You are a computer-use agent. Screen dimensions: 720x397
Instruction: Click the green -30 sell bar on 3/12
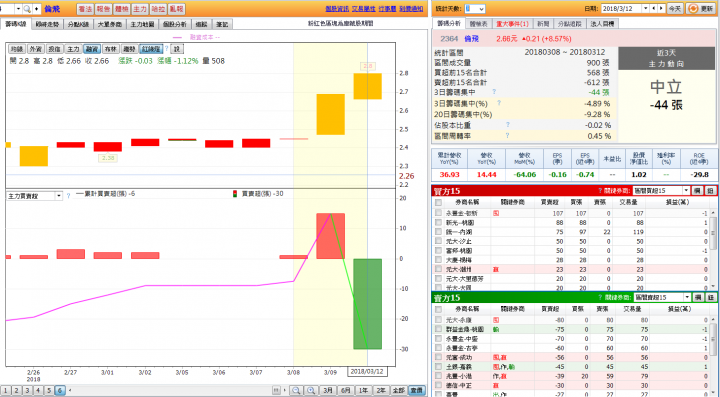click(367, 304)
